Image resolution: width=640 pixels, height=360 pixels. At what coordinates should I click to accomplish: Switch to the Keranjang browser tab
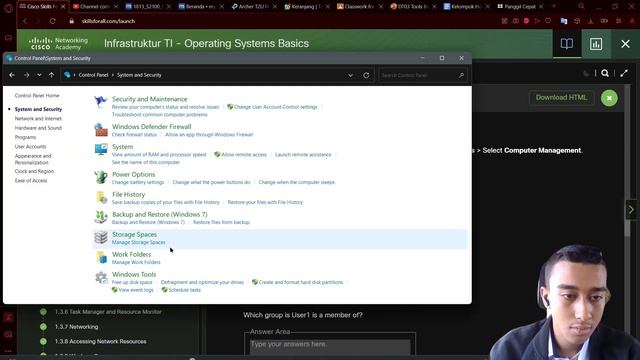306,7
